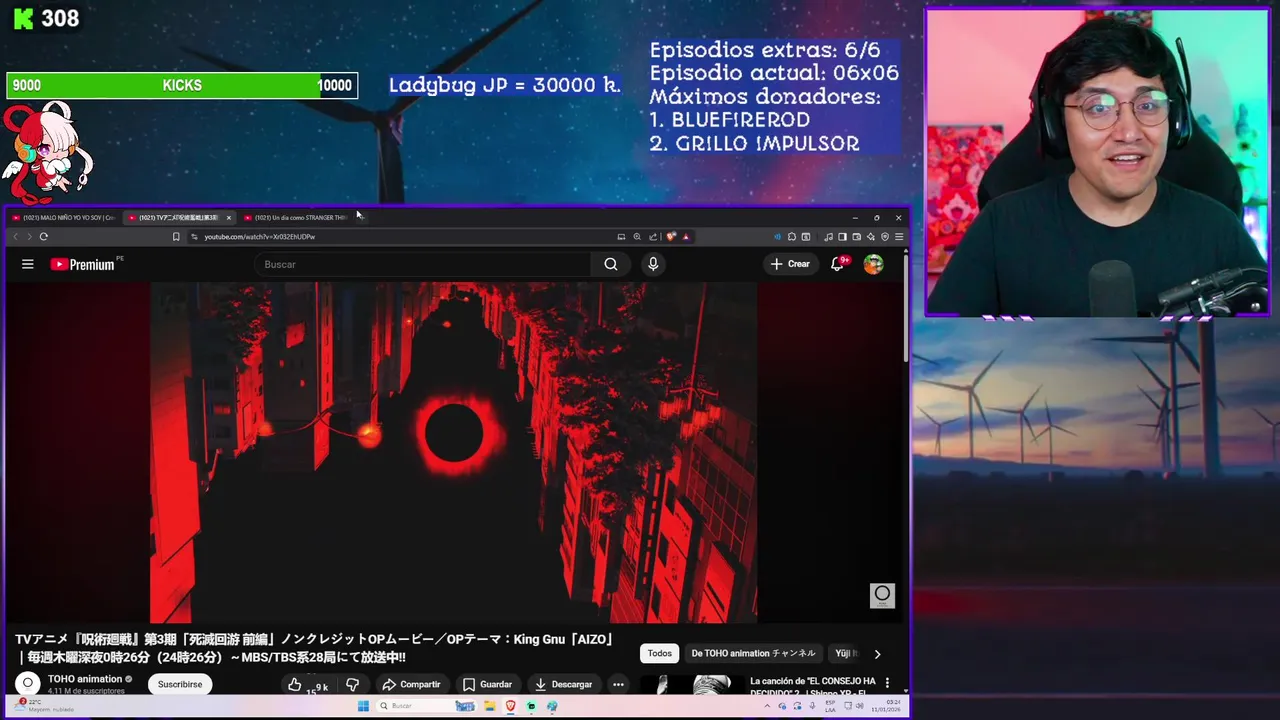The height and width of the screenshot is (720, 1280).
Task: Click the Compartir share button
Action: coord(411,685)
